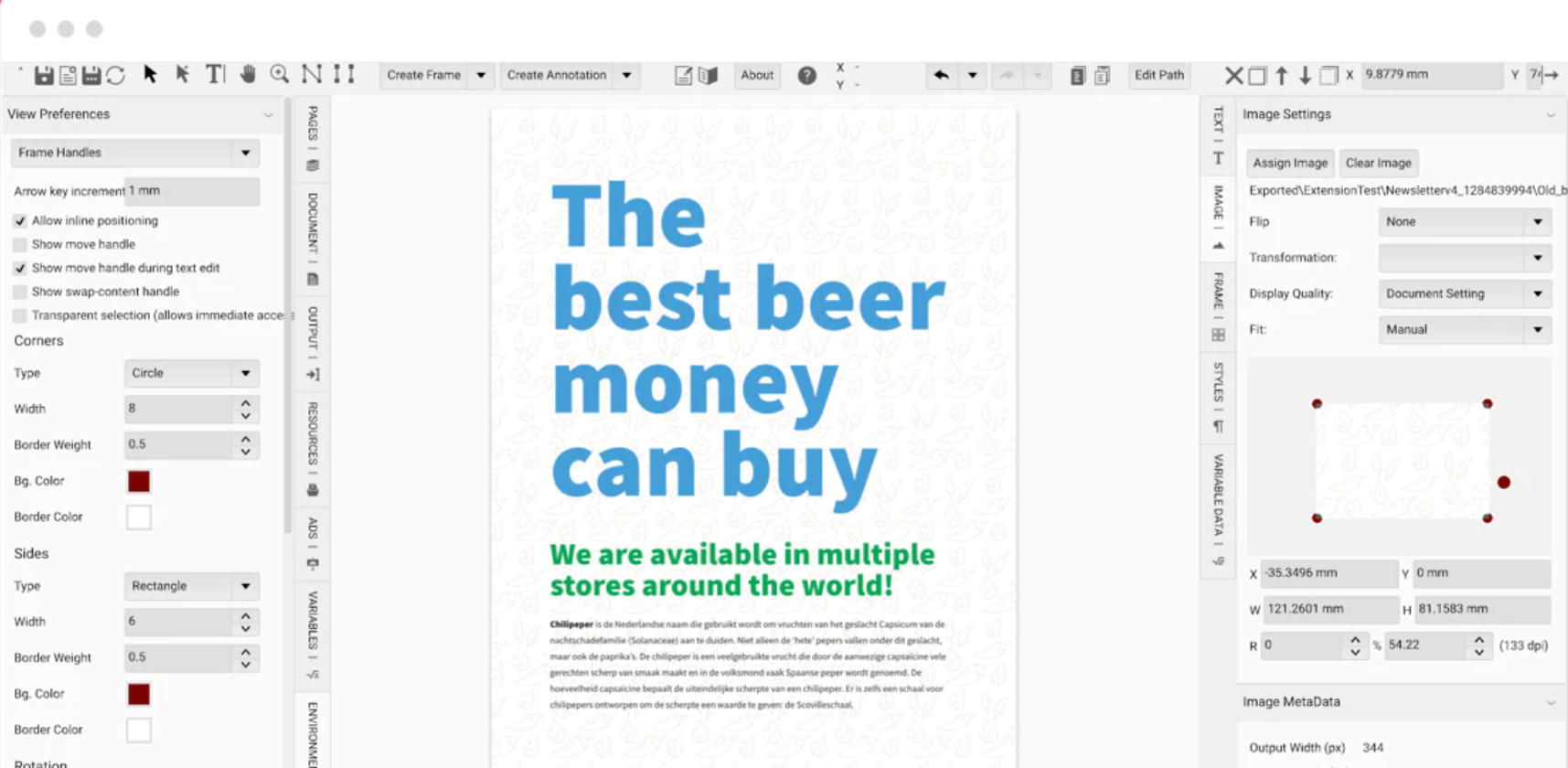Image resolution: width=1568 pixels, height=768 pixels.
Task: Click the Refresh circular arrows icon
Action: click(115, 75)
